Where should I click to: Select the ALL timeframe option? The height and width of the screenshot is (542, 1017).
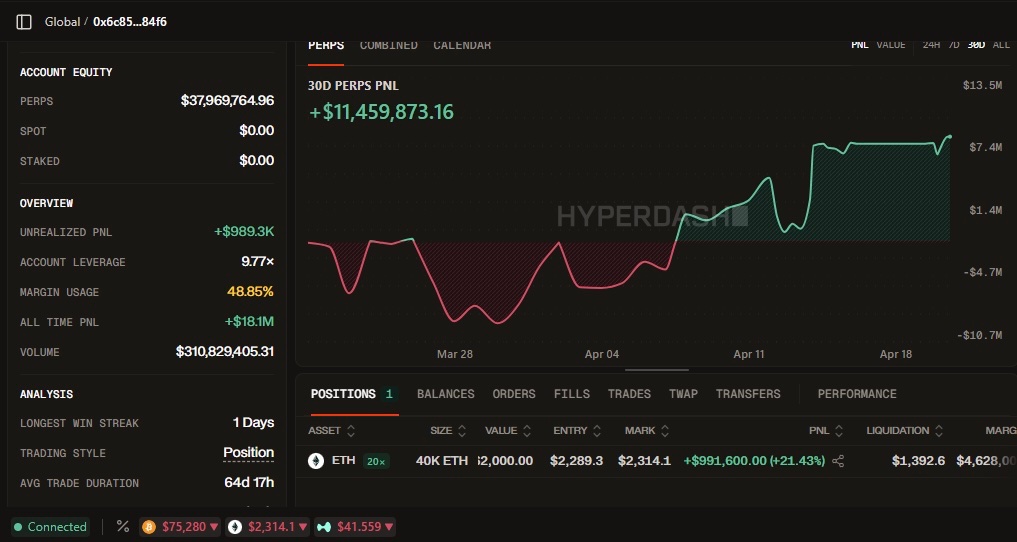coord(1001,45)
